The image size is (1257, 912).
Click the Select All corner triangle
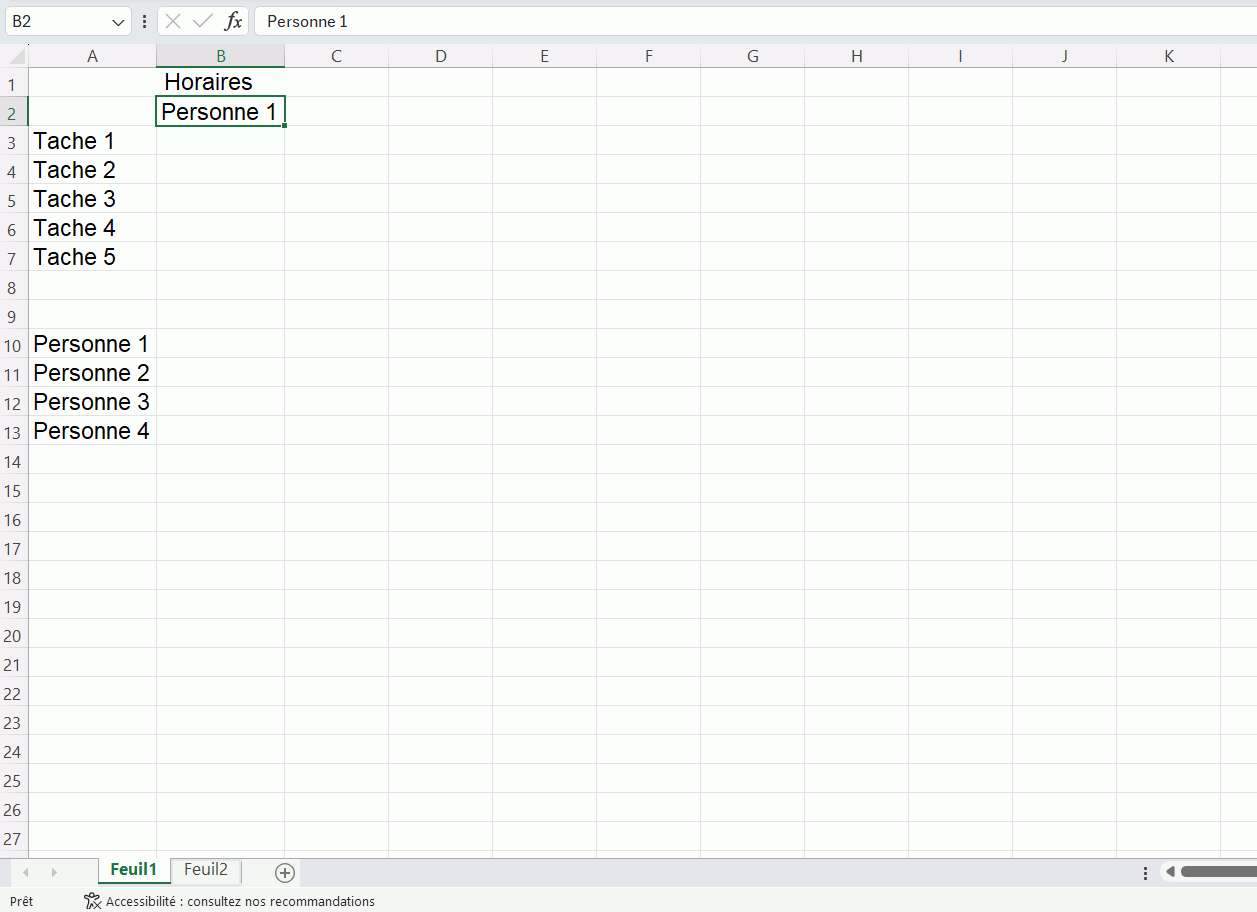15,56
